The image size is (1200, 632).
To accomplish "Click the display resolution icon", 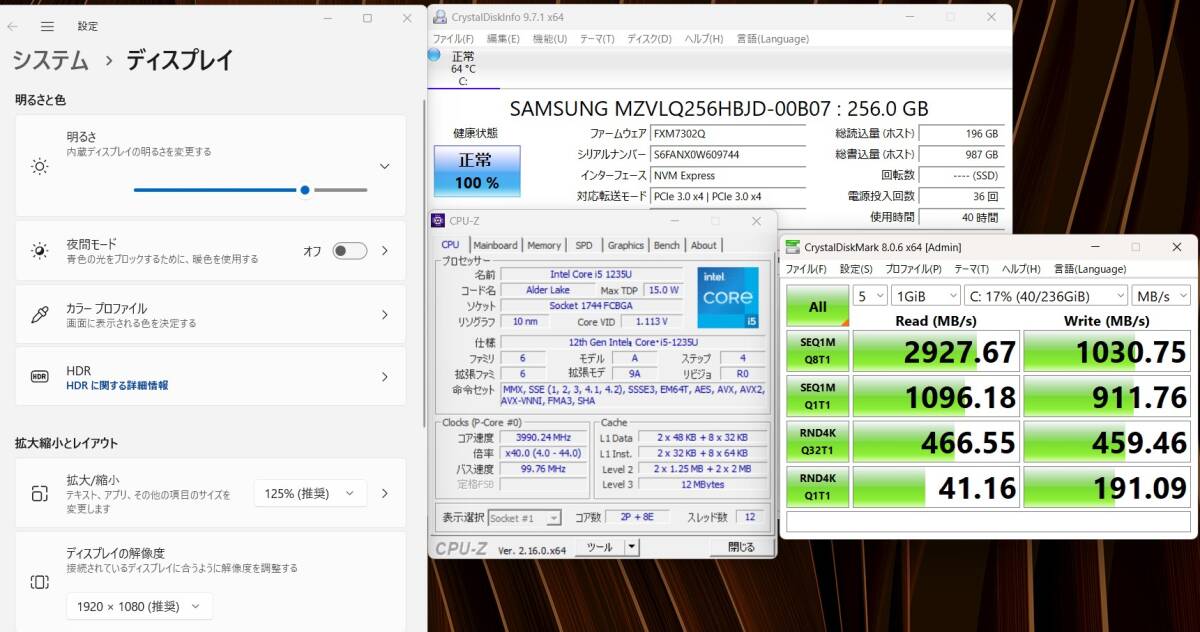I will [x=39, y=581].
